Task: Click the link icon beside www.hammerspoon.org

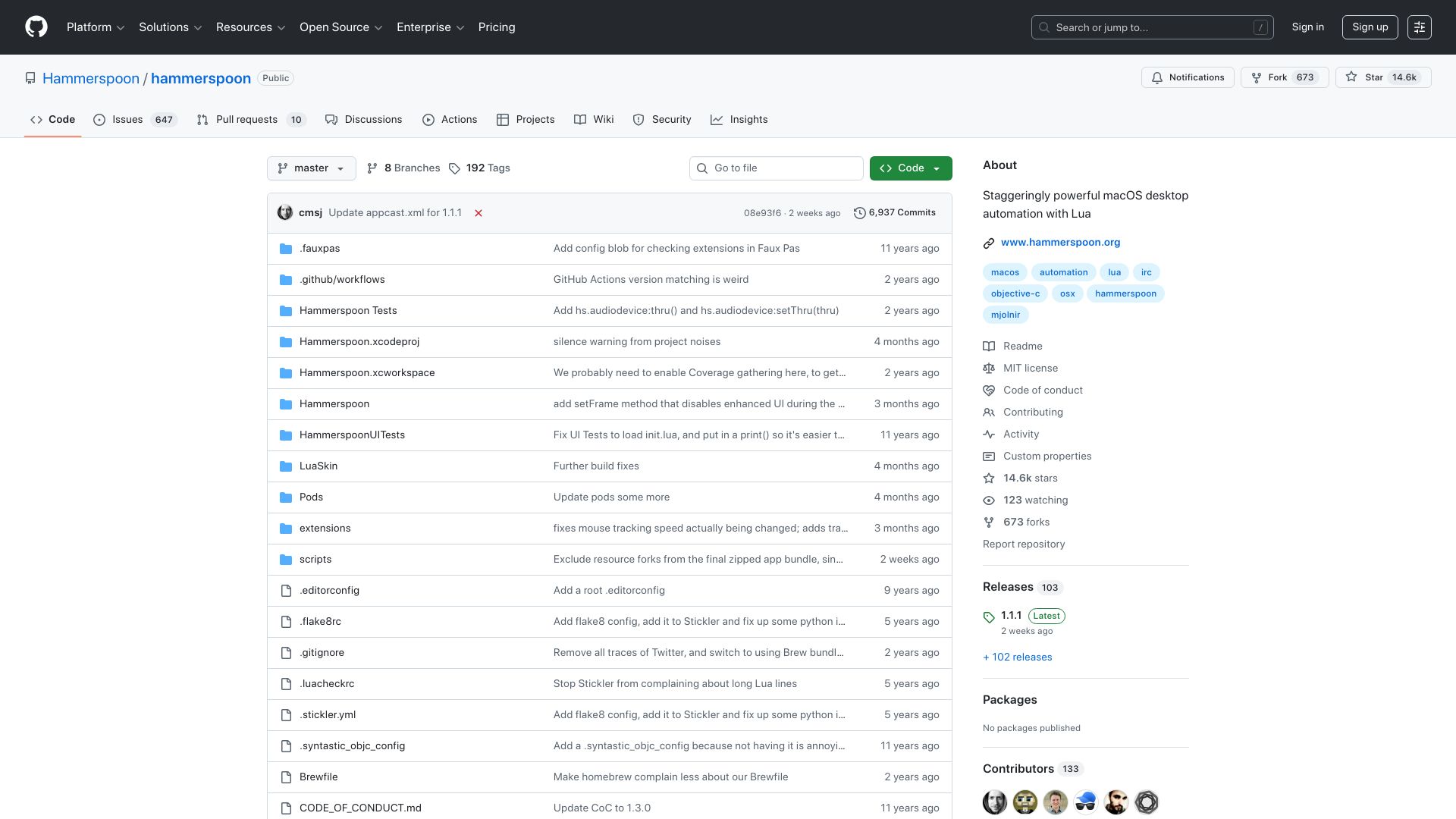Action: click(989, 243)
